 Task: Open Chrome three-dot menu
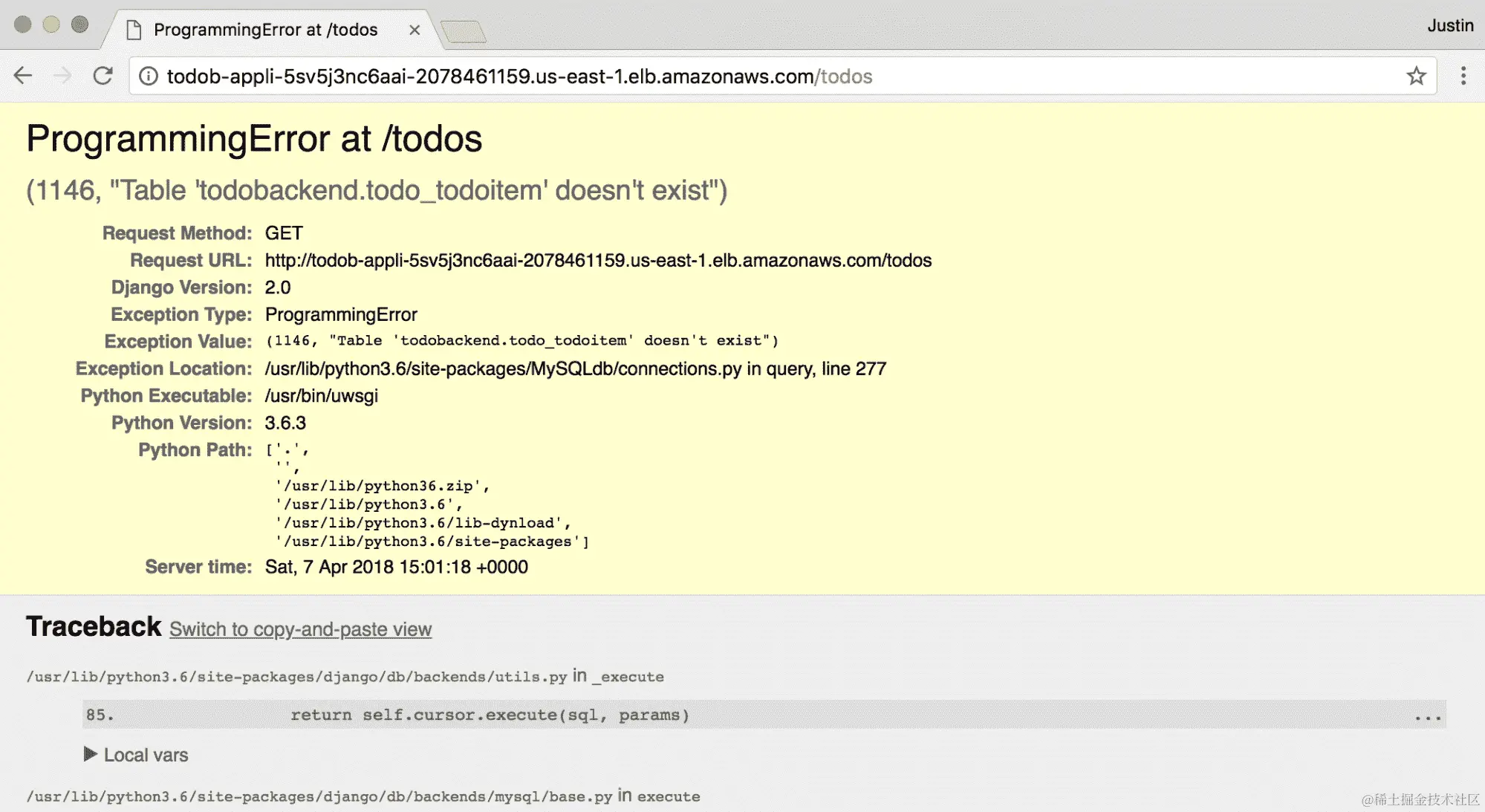point(1463,76)
